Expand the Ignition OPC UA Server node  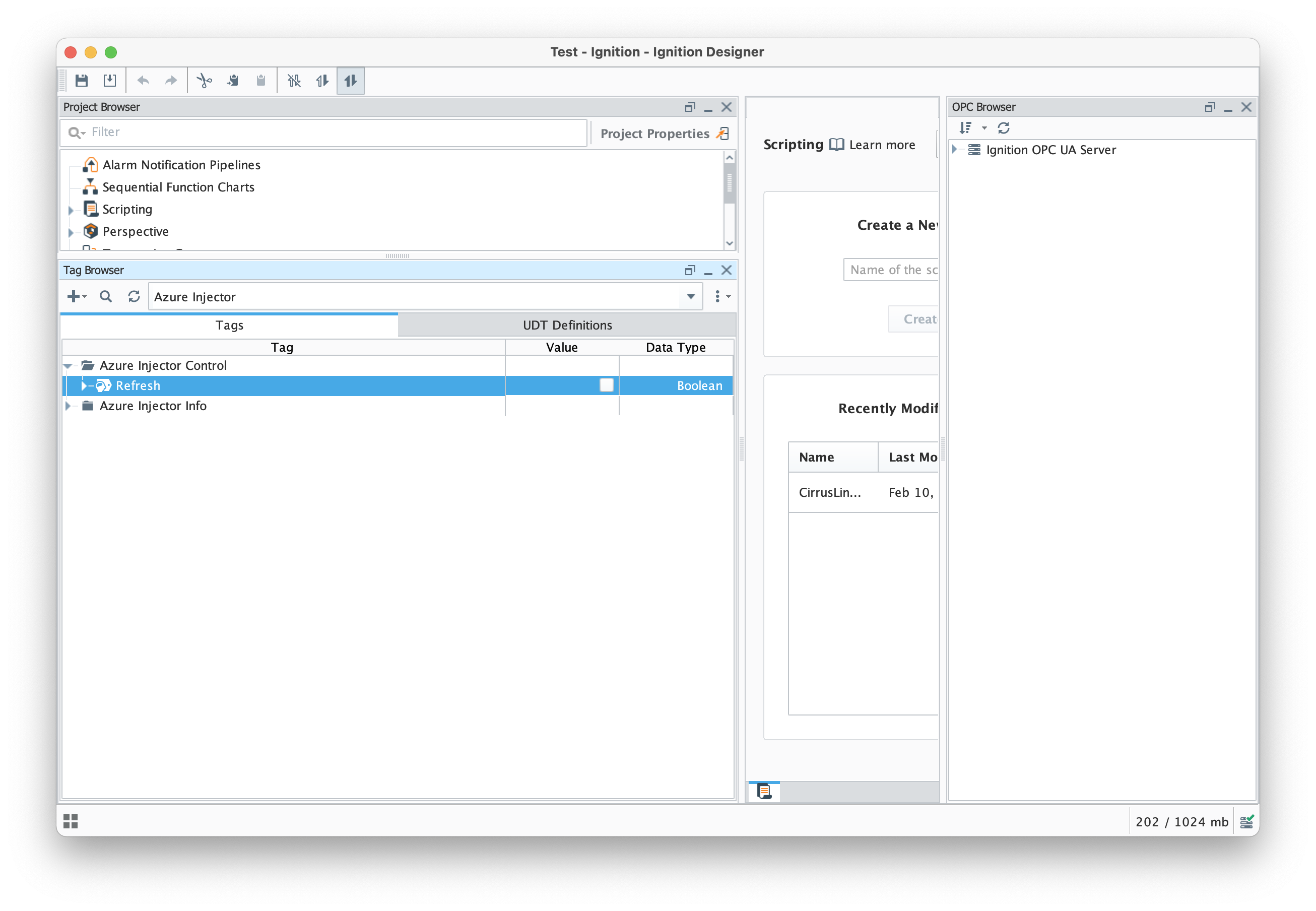(x=954, y=150)
